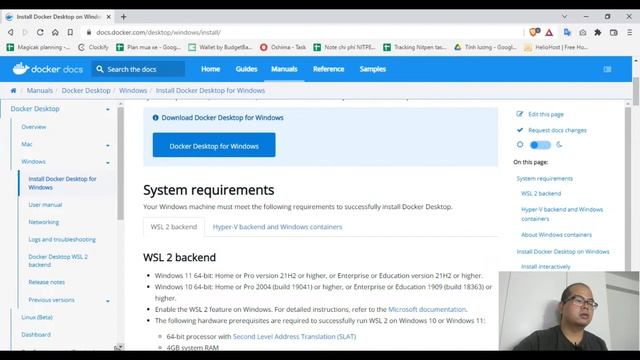This screenshot has height=360, width=640.
Task: Open the translate extension icon
Action: [567, 32]
